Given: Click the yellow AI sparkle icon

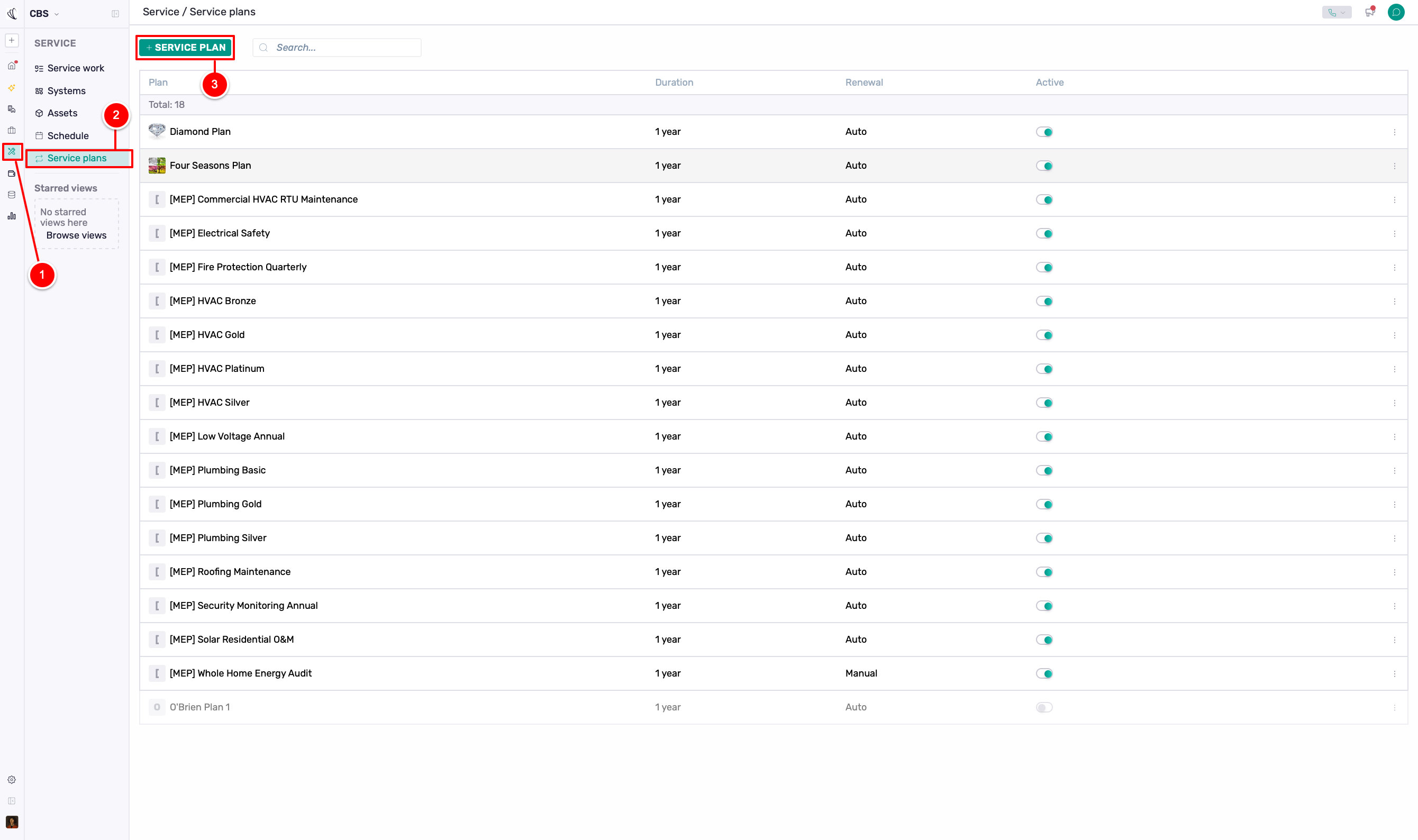Looking at the screenshot, I should [11, 88].
